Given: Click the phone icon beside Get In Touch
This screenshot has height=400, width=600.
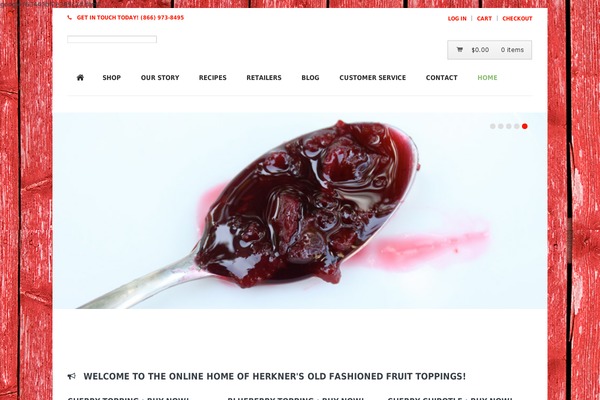Looking at the screenshot, I should point(69,18).
